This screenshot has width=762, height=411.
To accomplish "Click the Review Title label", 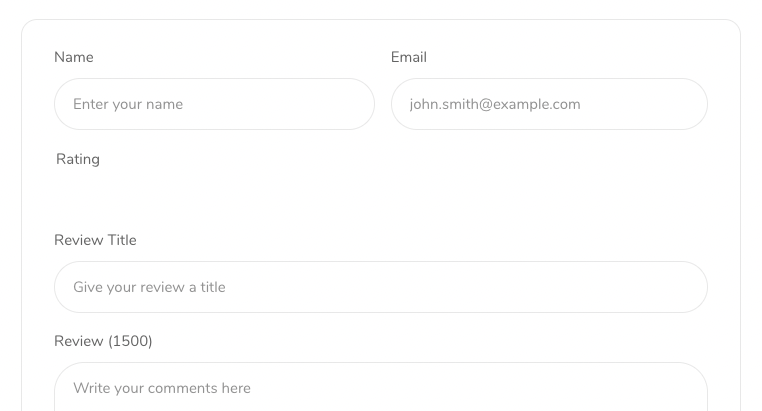I will tap(95, 240).
